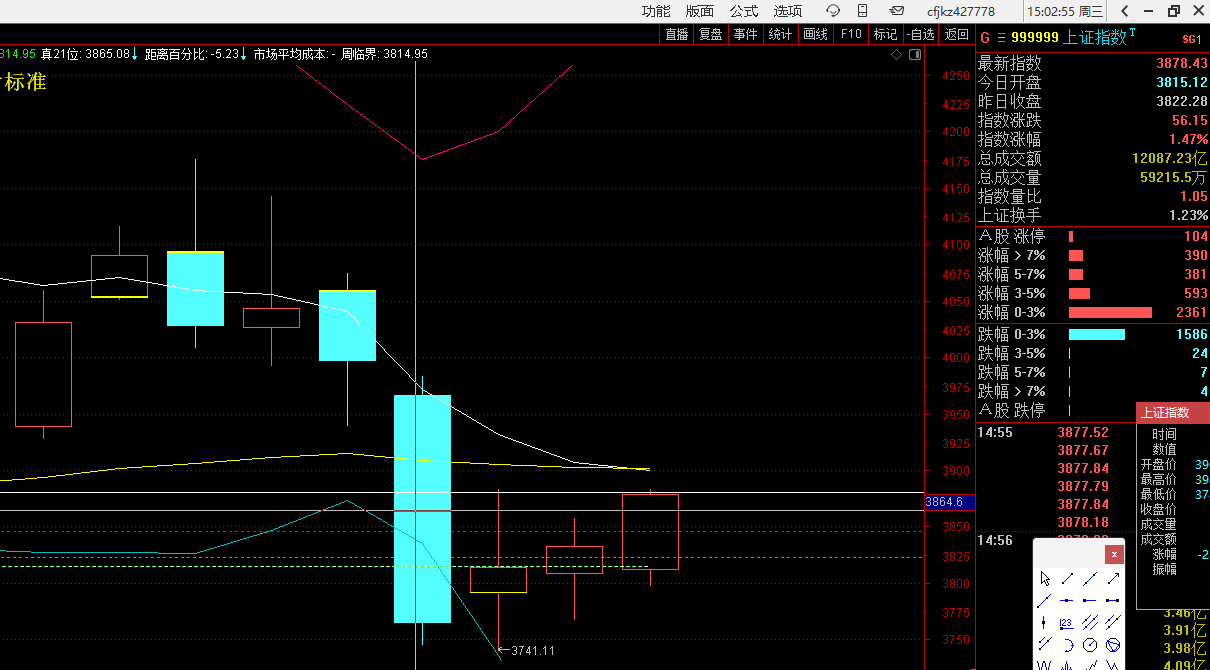Screen dimensions: 1210x670
Task: Click the 昨日收盘 value 3822.28
Action: coord(1181,101)
